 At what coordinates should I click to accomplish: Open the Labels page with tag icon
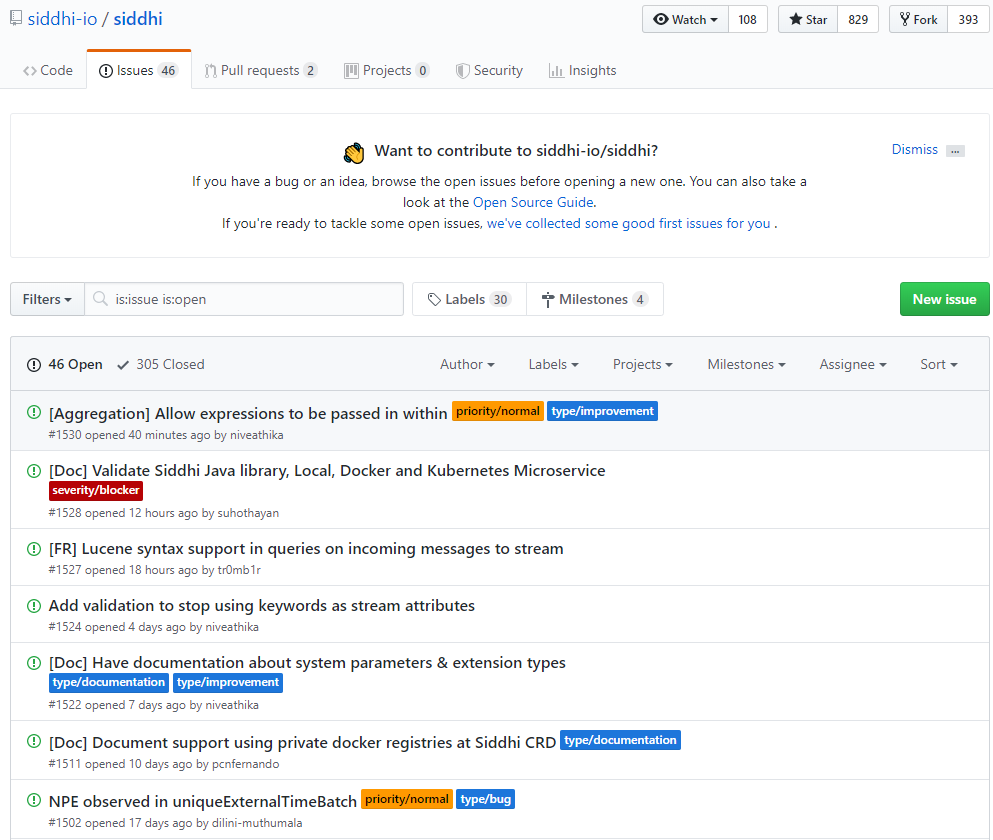469,299
